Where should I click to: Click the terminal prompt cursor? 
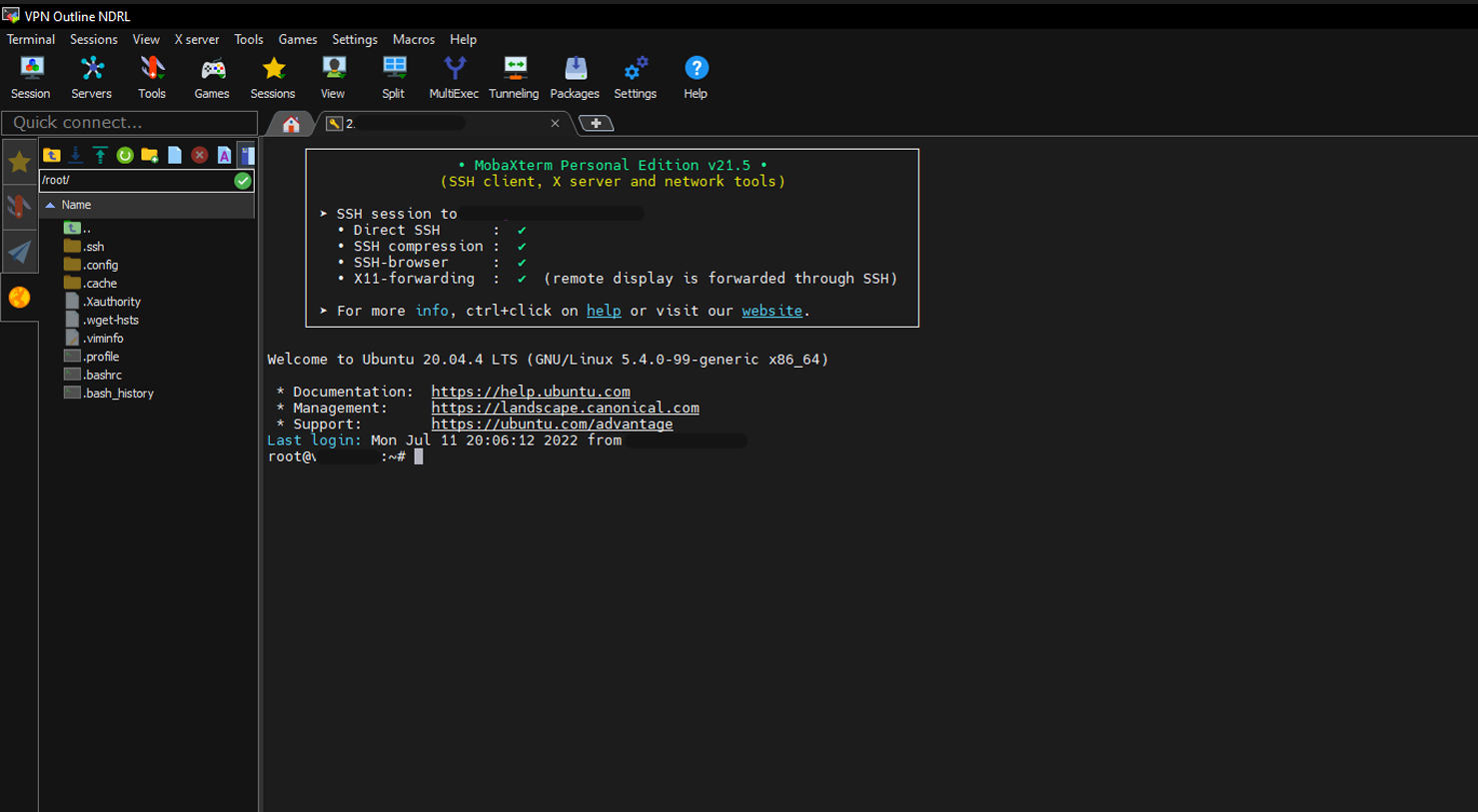(x=419, y=456)
